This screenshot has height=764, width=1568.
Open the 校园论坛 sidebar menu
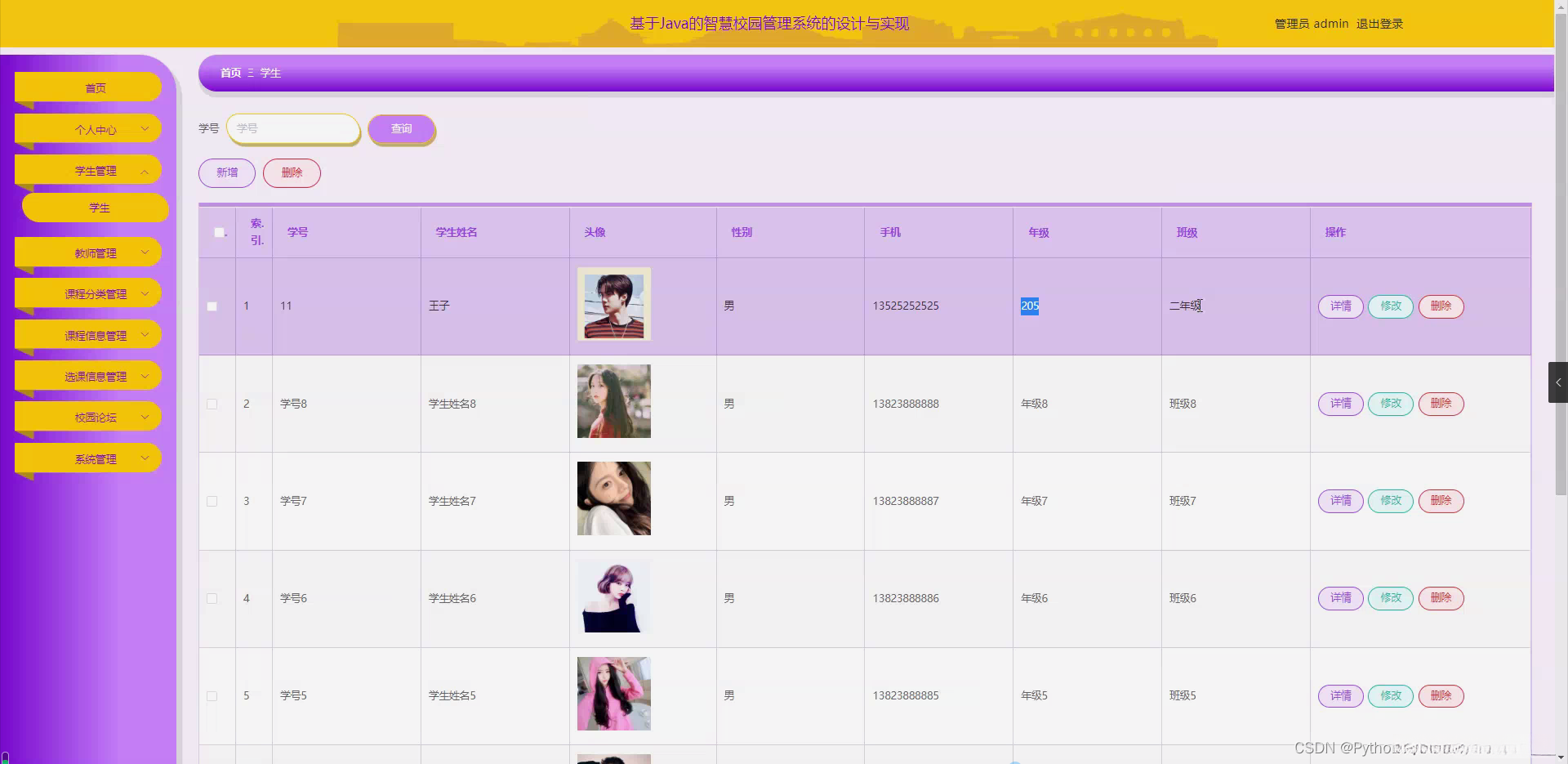(x=88, y=417)
